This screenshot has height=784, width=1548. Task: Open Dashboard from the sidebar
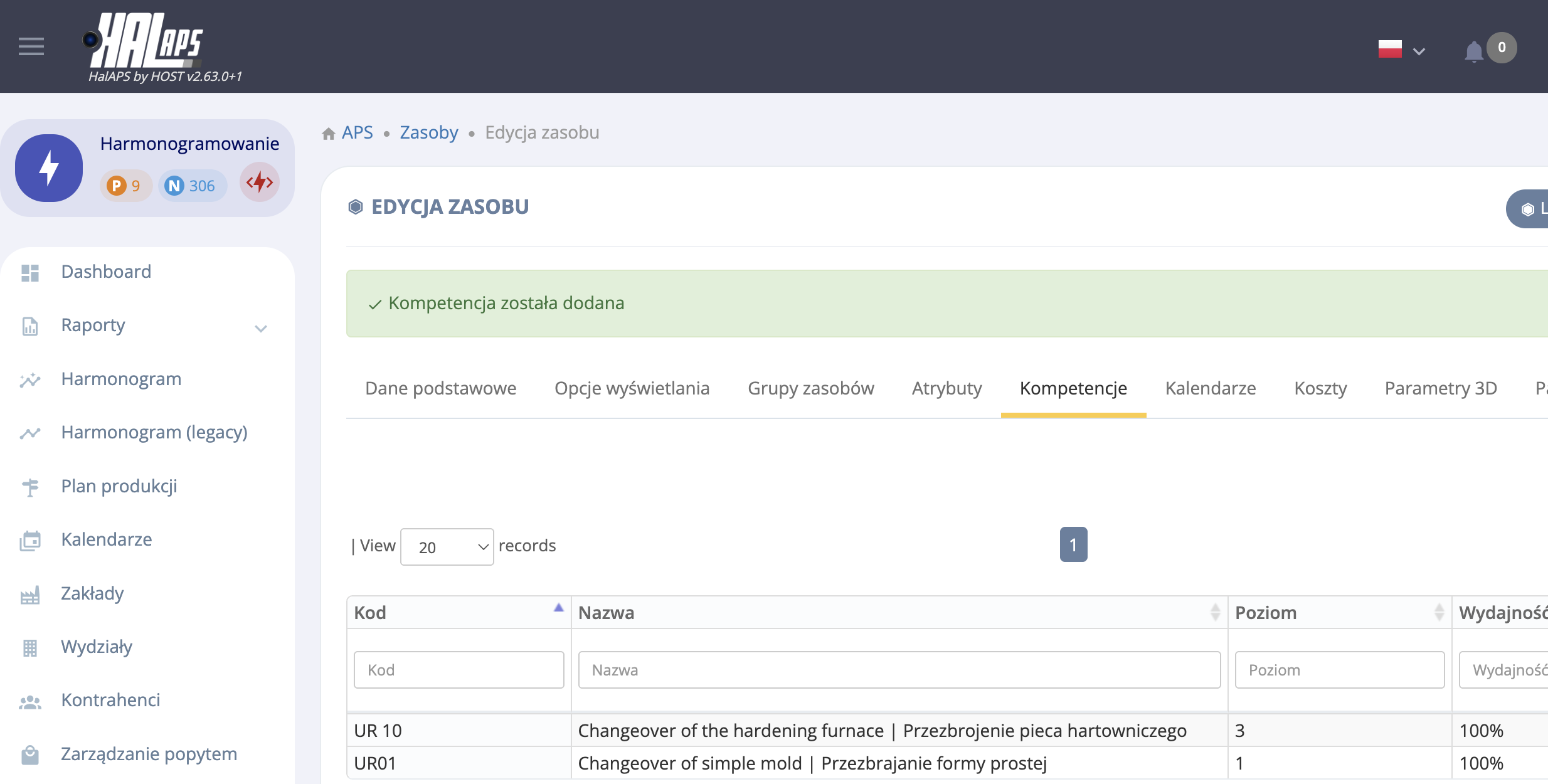(106, 272)
